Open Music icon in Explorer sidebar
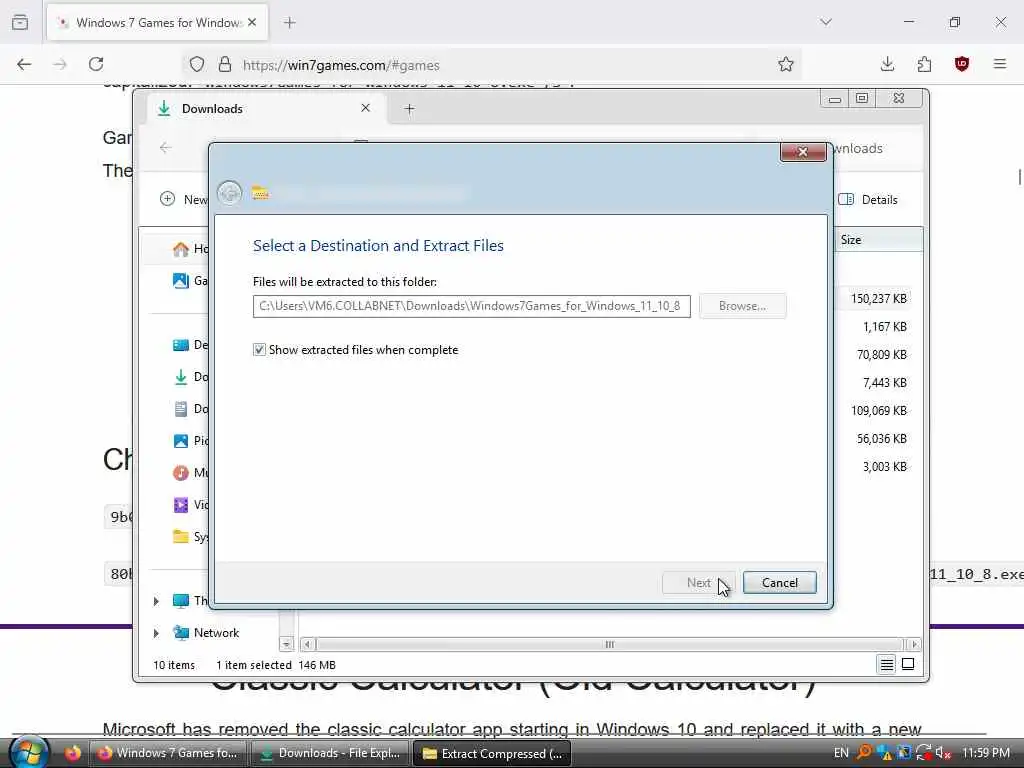This screenshot has height=768, width=1024. tap(181, 473)
